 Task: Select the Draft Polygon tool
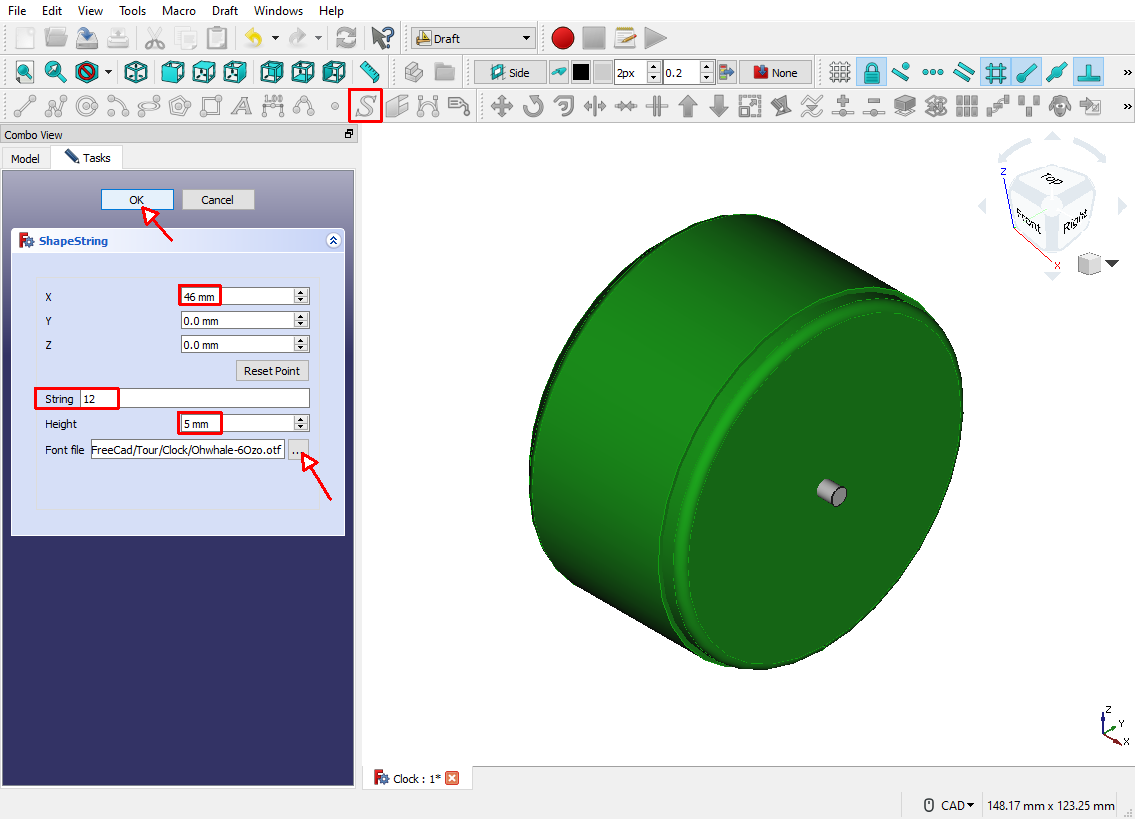tap(180, 106)
